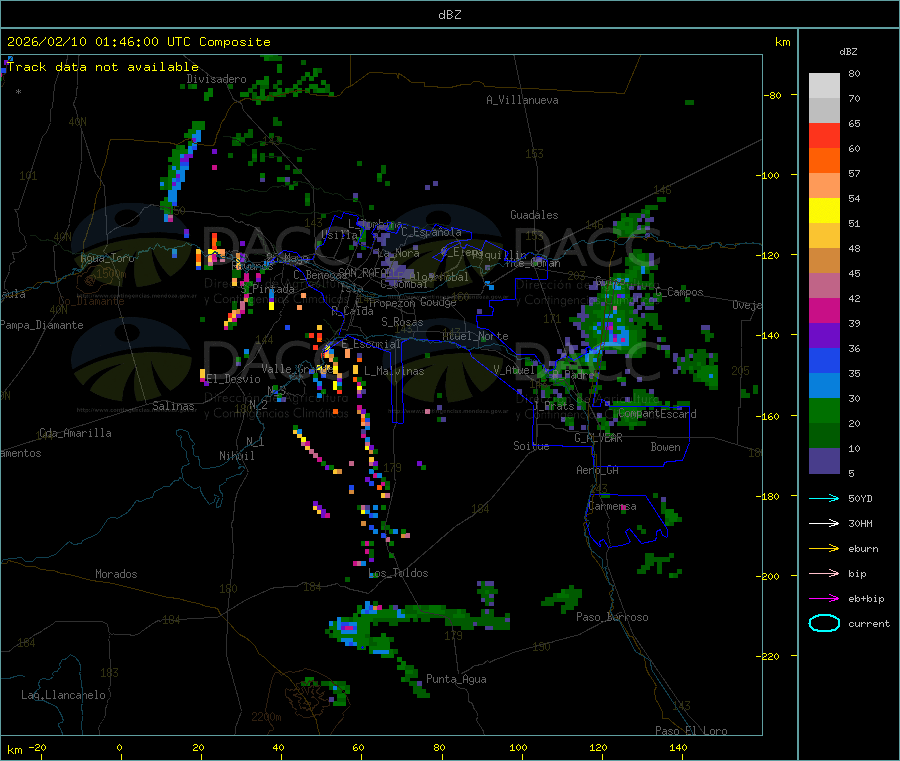Click the 'El_Desvio' place label

coord(234,379)
